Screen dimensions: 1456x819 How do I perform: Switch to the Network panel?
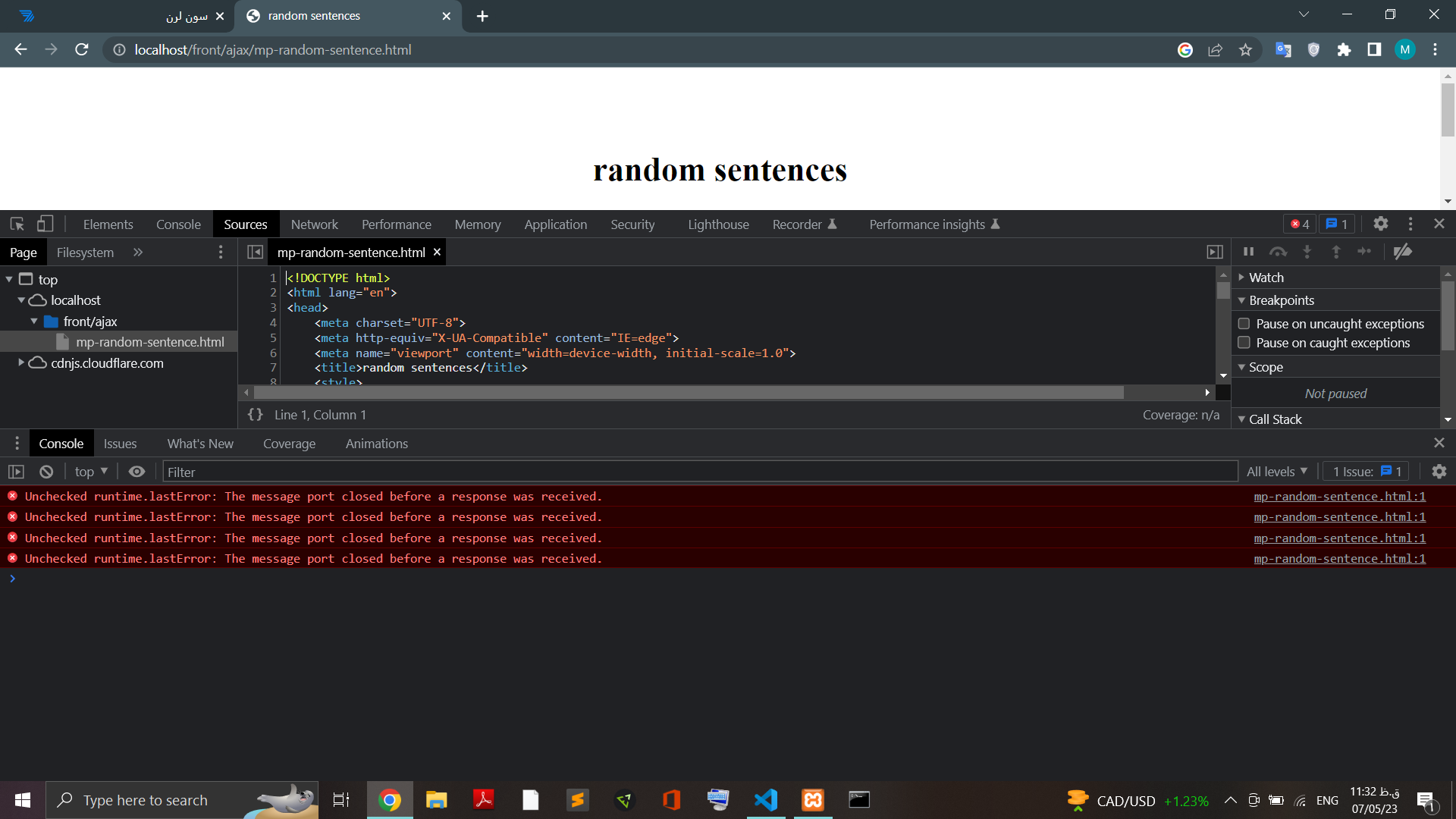pyautogui.click(x=315, y=224)
